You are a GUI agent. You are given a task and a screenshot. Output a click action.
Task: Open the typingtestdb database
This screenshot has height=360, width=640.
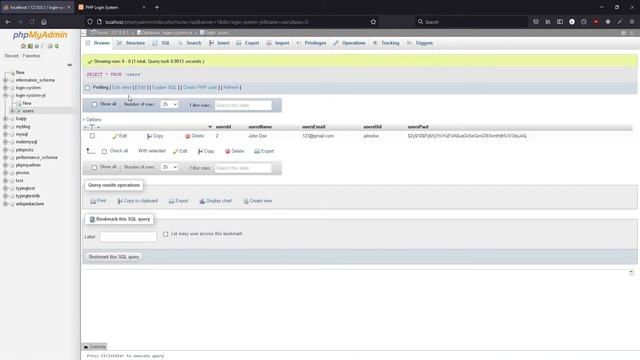[x=28, y=196]
